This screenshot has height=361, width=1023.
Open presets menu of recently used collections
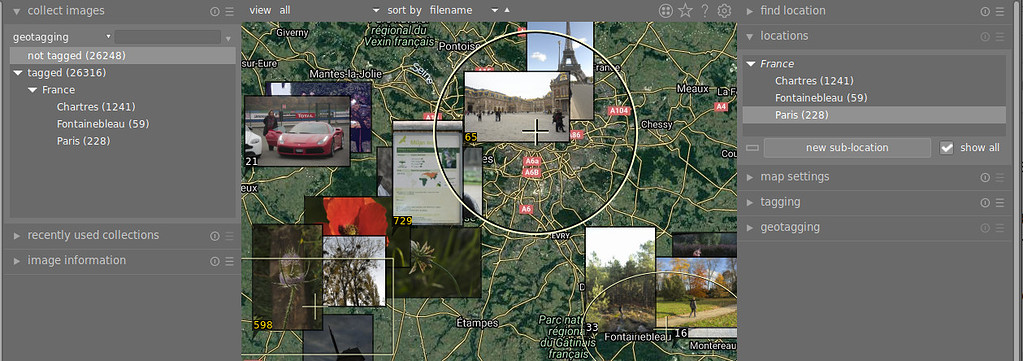[x=229, y=236]
